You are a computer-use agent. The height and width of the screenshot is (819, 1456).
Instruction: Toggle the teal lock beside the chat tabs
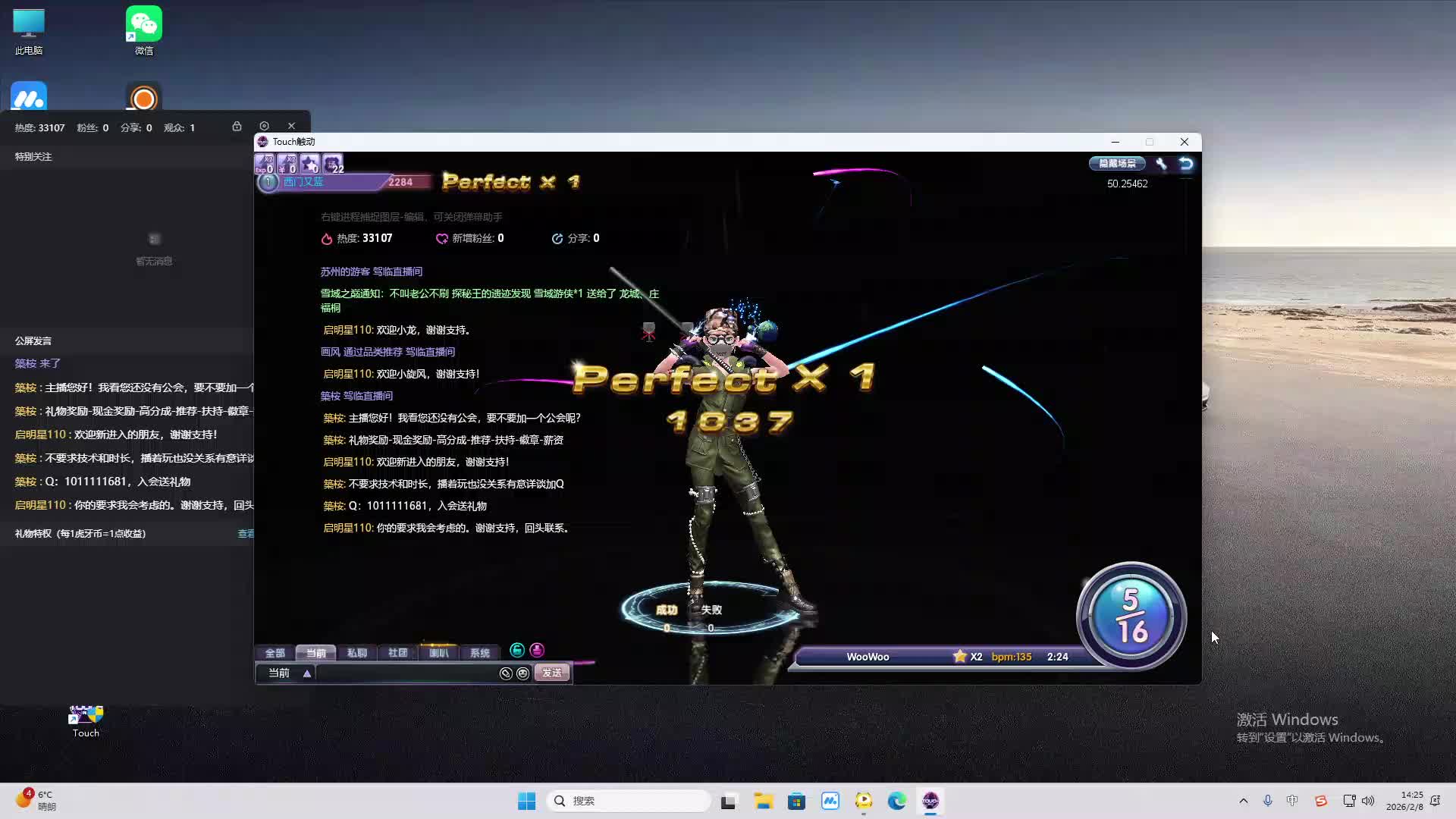tap(516, 651)
